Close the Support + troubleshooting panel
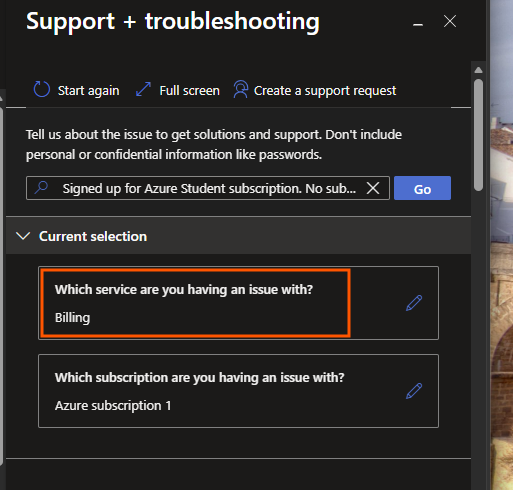Viewport: 513px width, 490px height. coord(450,21)
